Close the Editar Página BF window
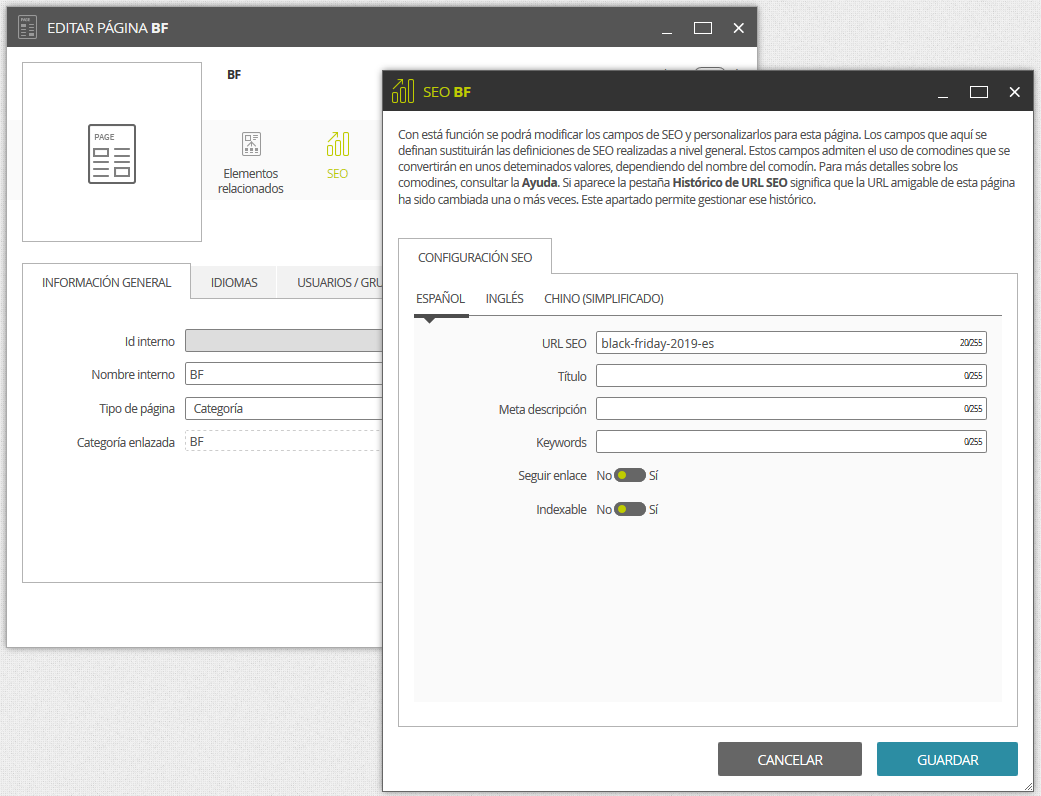The image size is (1041, 796). 738,28
